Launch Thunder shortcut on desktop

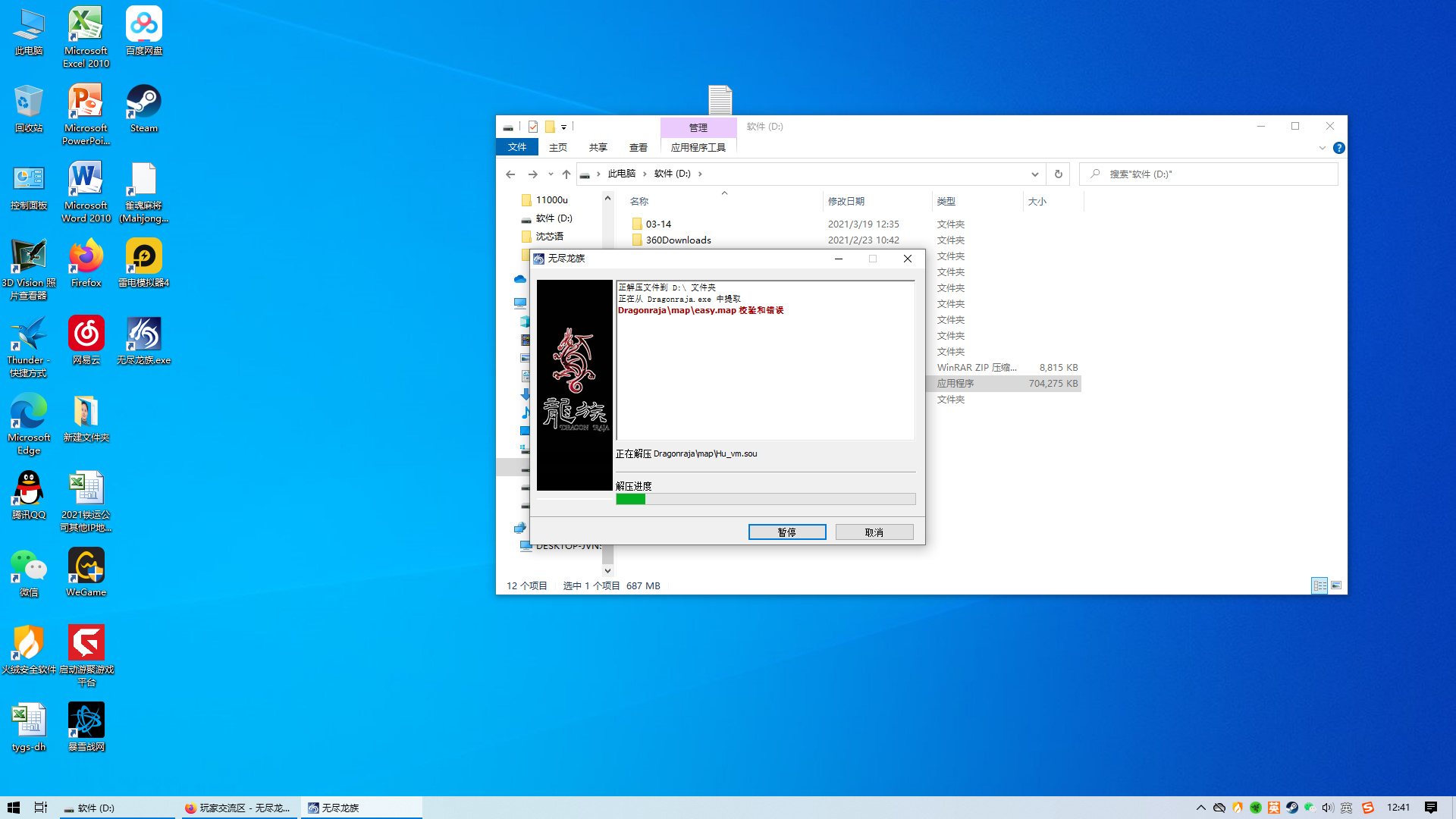click(x=29, y=347)
